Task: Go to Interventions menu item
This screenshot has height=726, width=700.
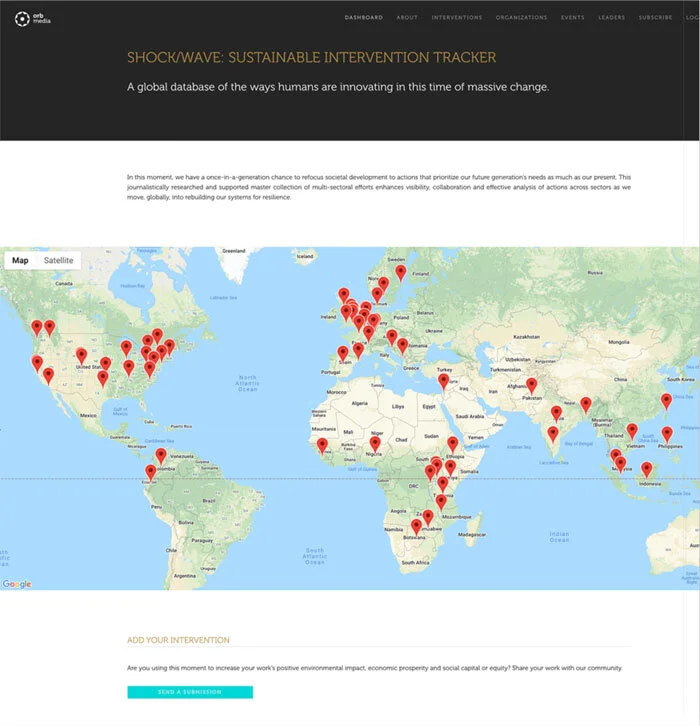Action: pyautogui.click(x=456, y=18)
